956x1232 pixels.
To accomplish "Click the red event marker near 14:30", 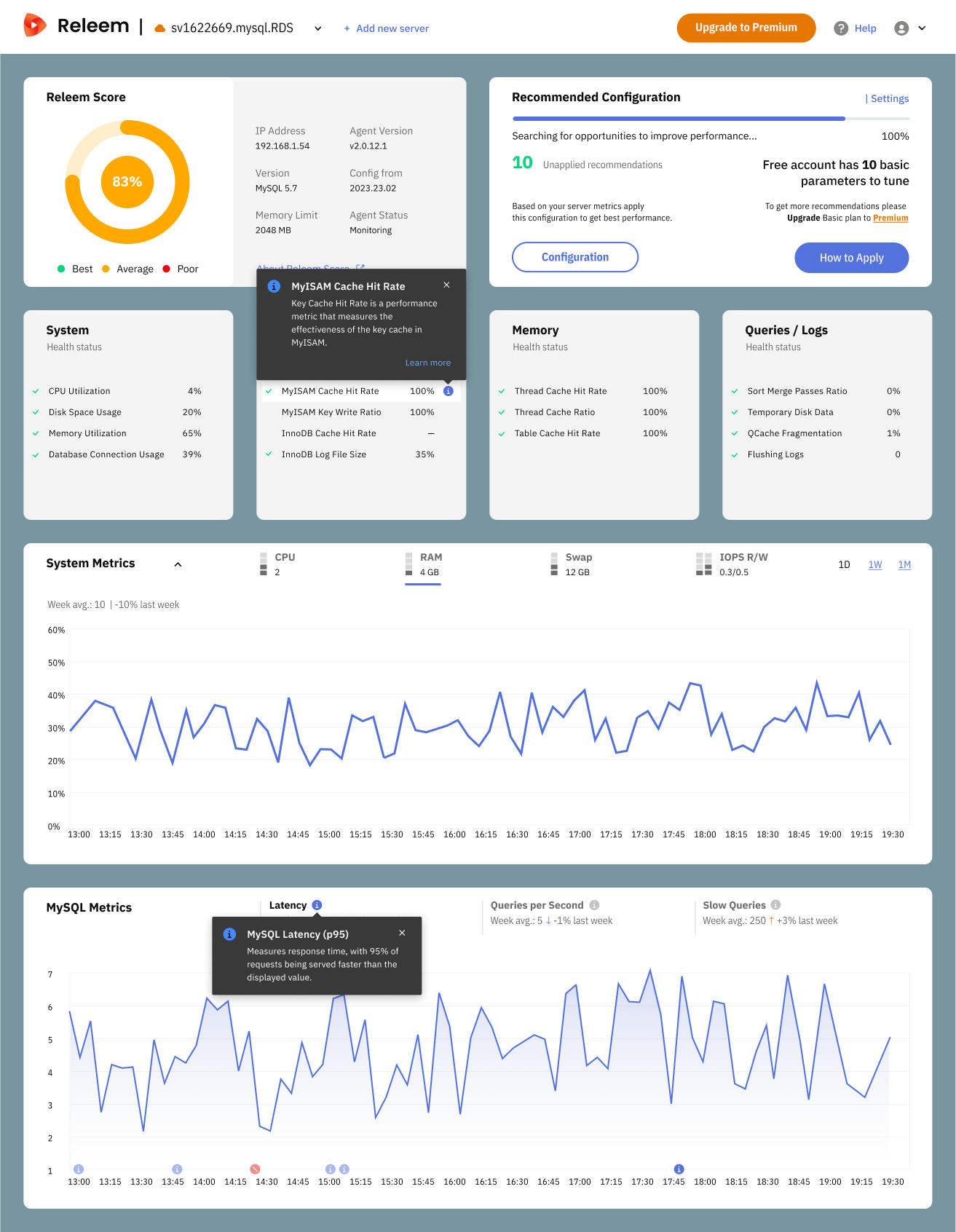I will [255, 1169].
